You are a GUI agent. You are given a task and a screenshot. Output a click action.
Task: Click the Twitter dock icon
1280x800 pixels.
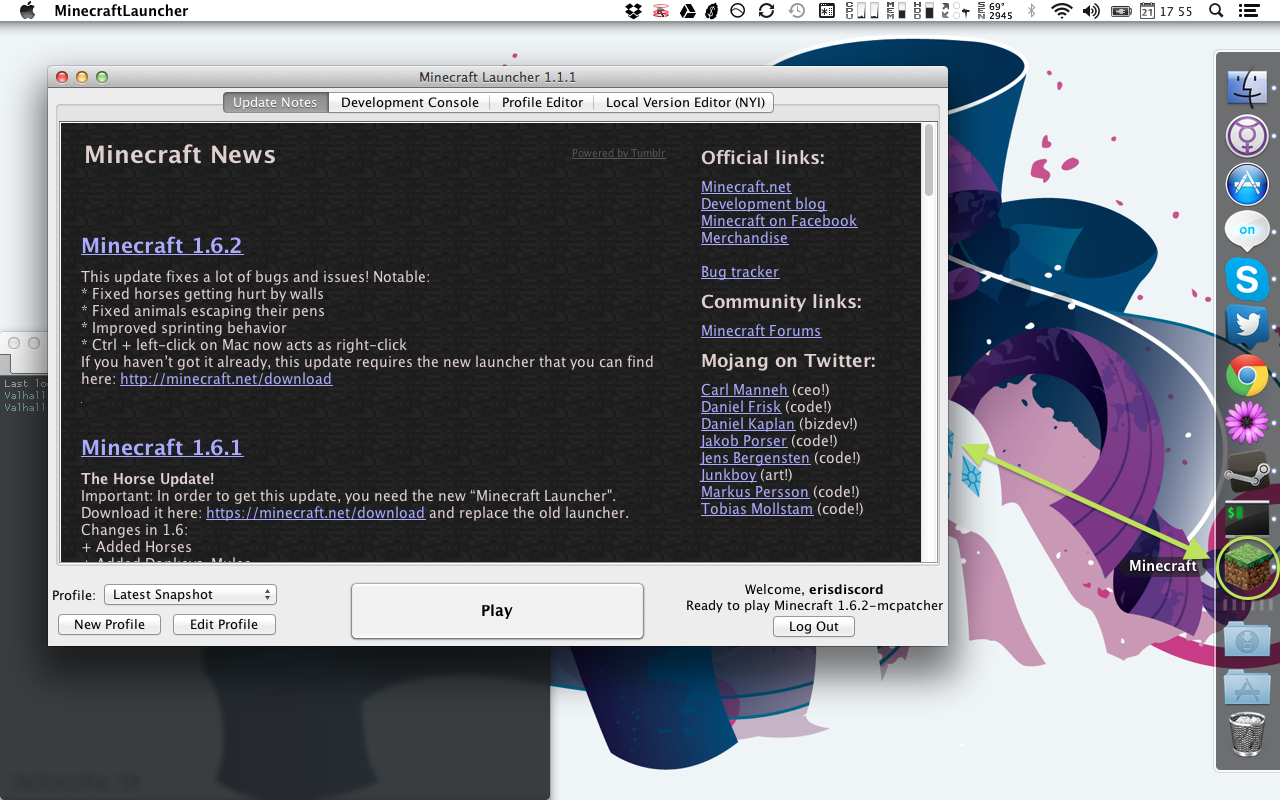pyautogui.click(x=1247, y=326)
